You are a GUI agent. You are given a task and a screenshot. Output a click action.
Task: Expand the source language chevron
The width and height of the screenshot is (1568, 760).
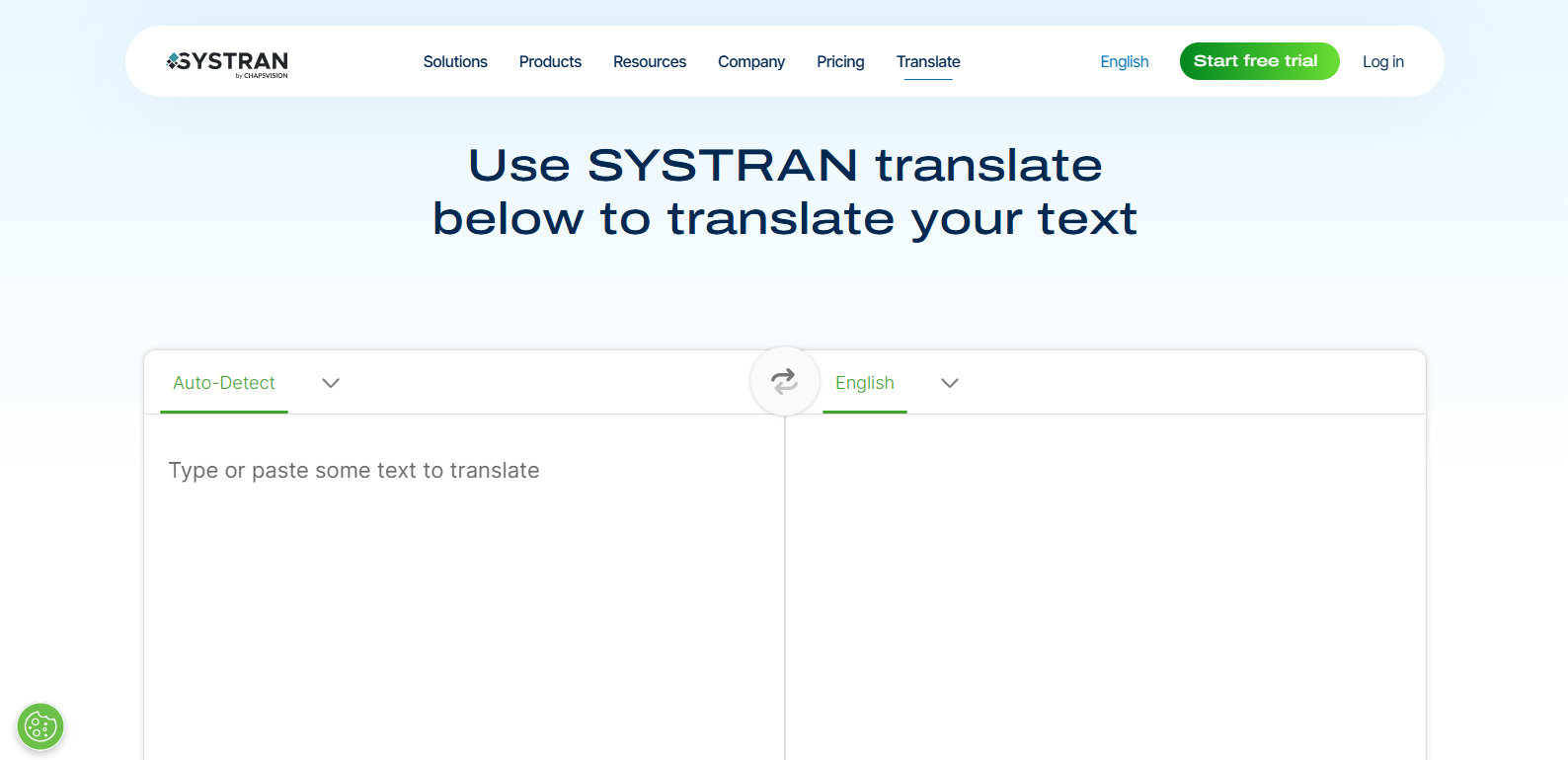coord(331,383)
